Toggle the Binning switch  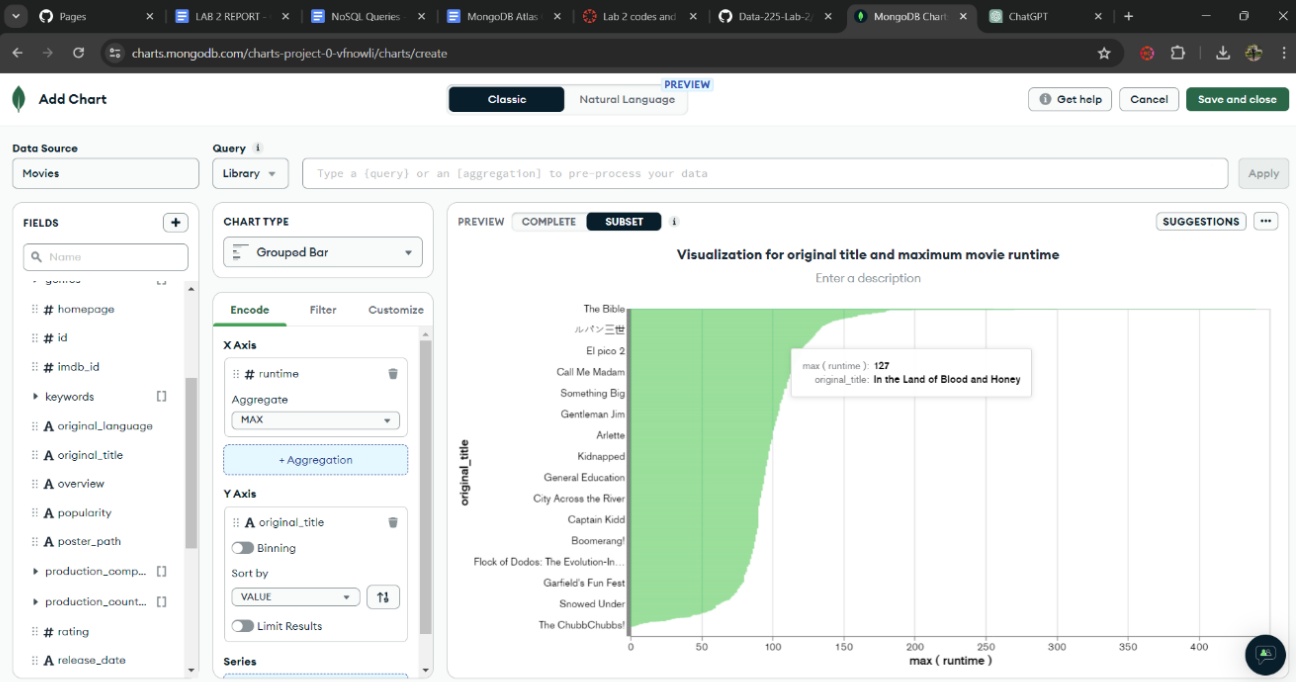242,548
